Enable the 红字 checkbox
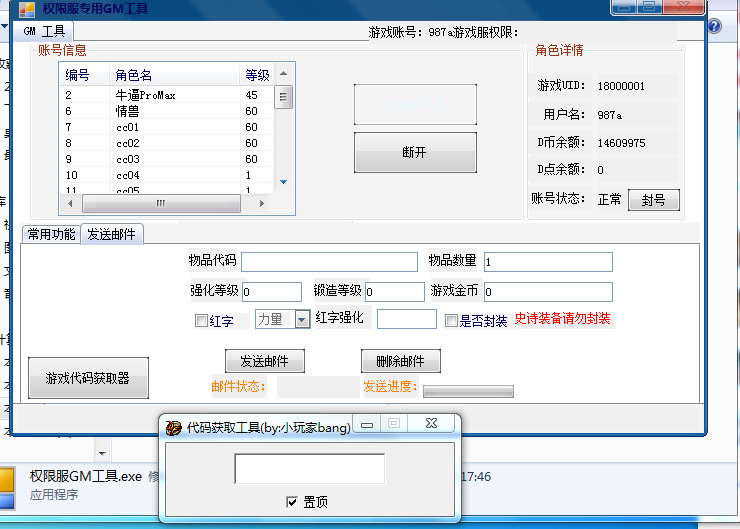The image size is (740, 529). pyautogui.click(x=201, y=321)
